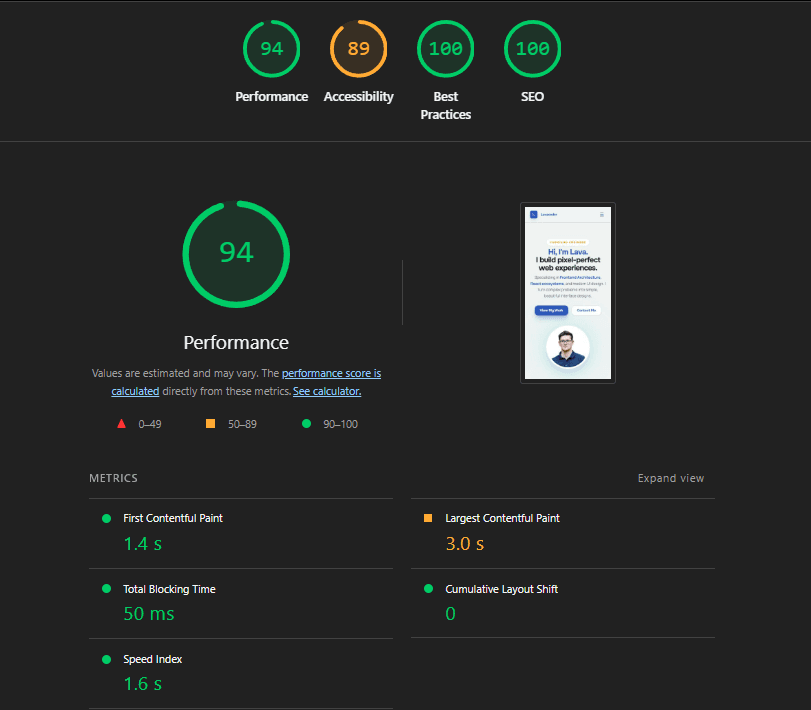Select the Best Practices score gauge

point(445,49)
